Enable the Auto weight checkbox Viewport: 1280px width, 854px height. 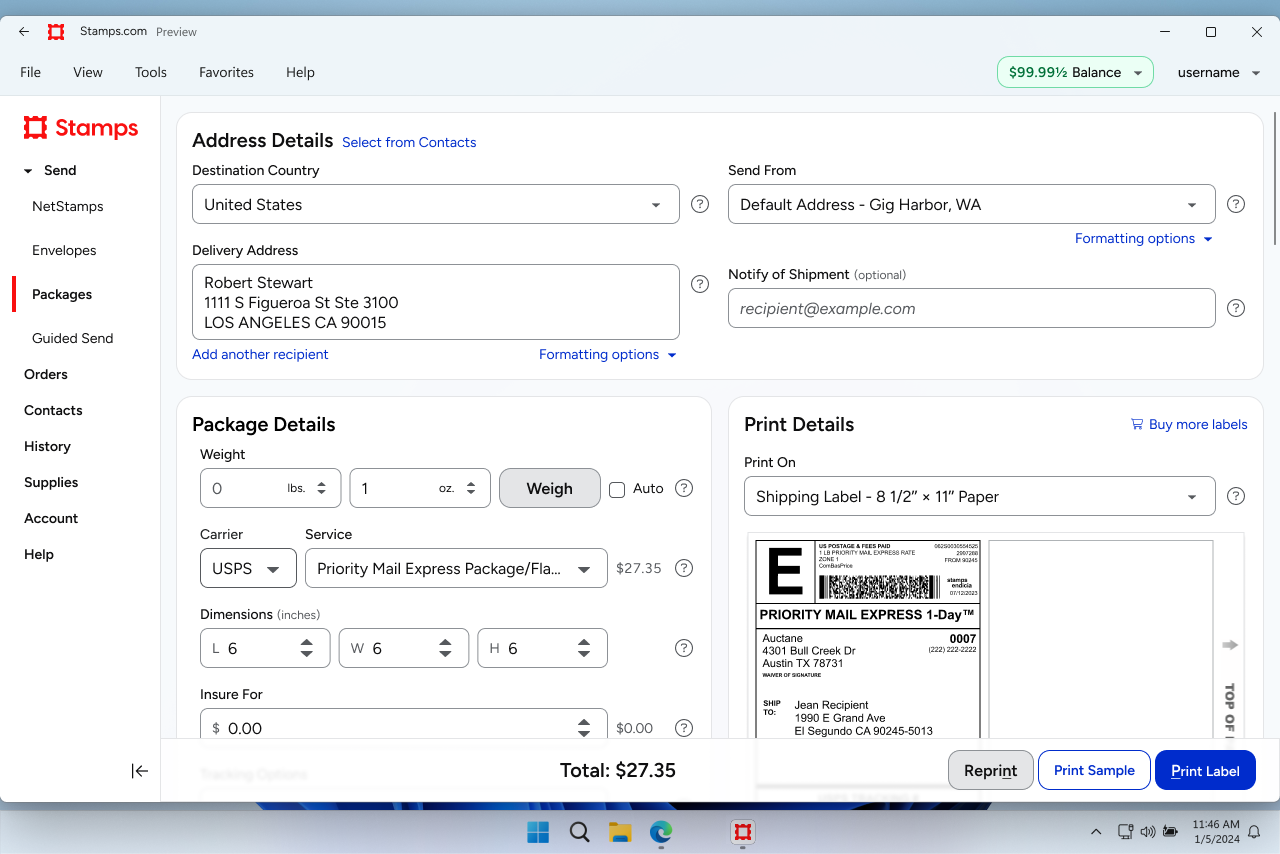point(617,489)
